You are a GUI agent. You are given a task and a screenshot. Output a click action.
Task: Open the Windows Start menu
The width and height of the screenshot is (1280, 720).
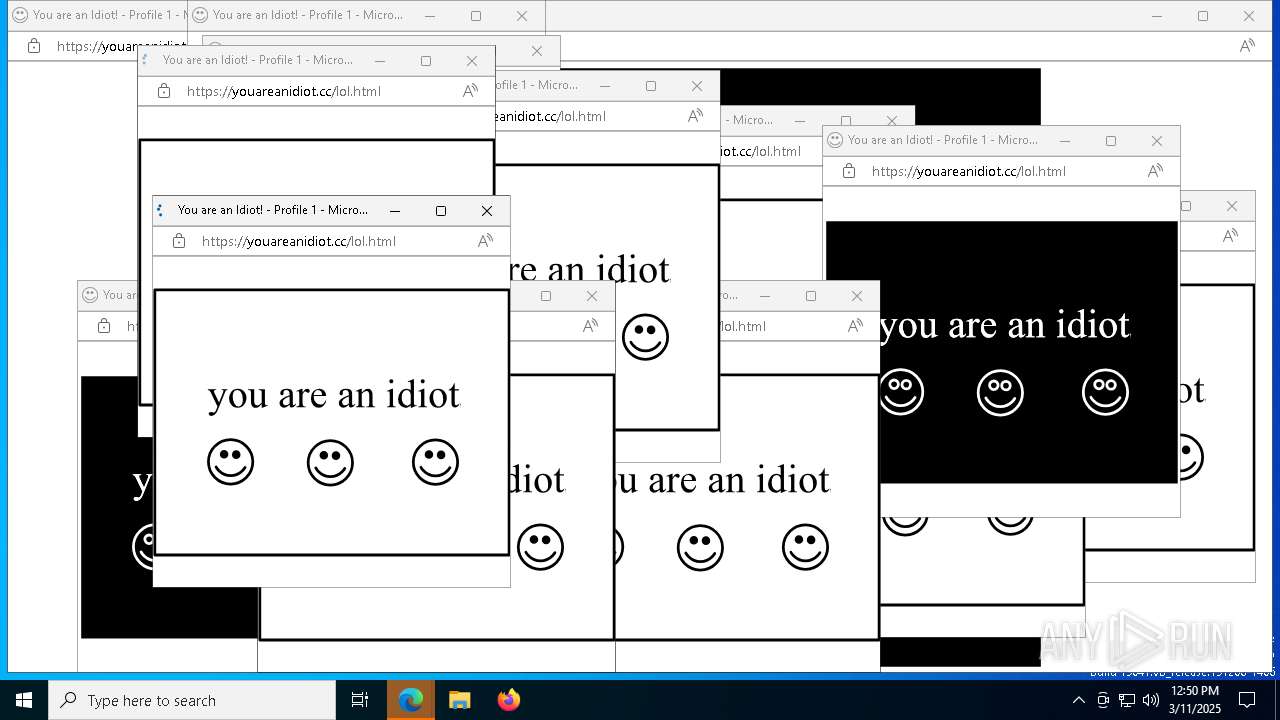click(x=24, y=700)
